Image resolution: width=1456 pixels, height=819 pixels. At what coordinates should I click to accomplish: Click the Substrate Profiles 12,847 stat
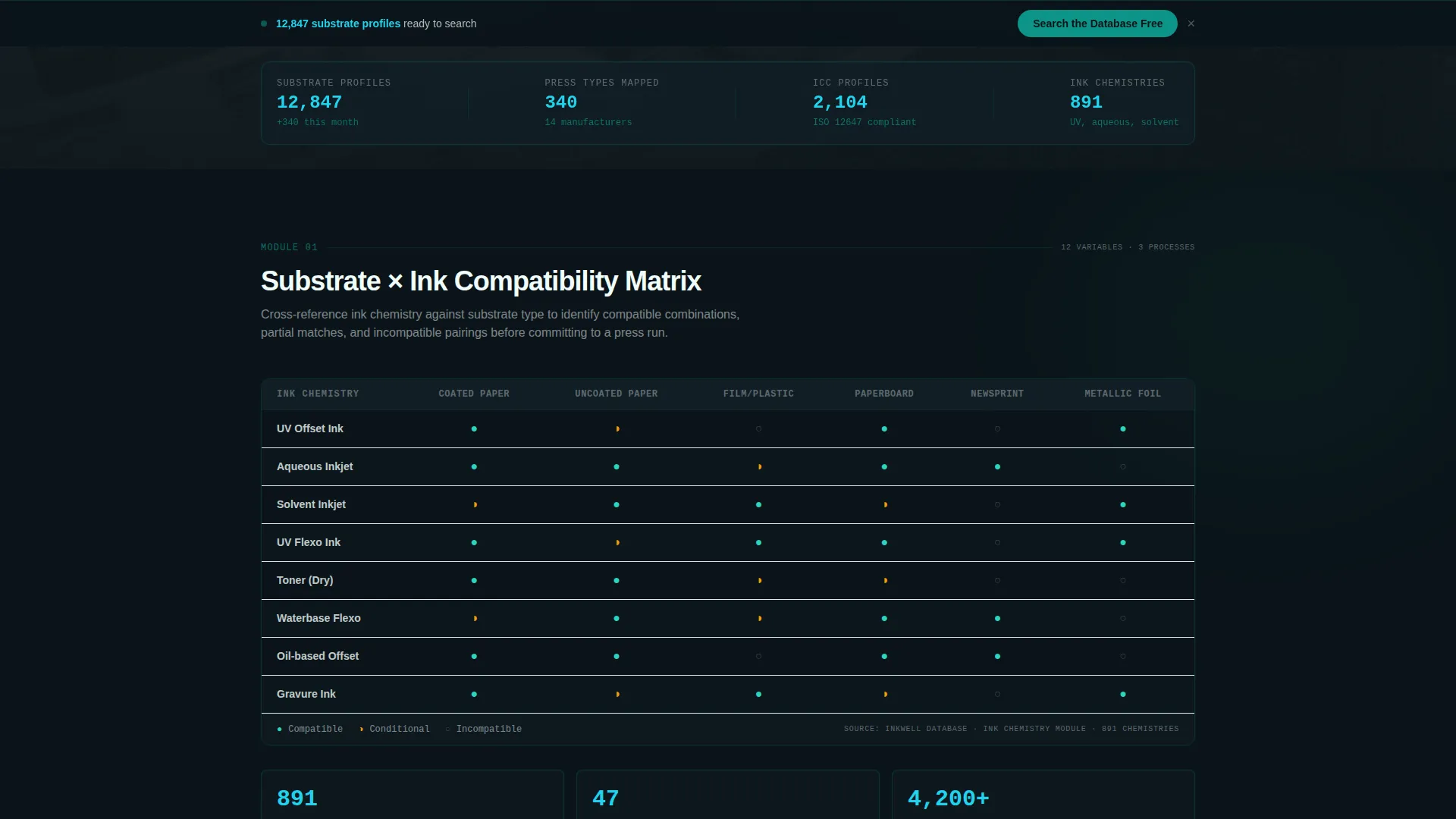click(334, 102)
